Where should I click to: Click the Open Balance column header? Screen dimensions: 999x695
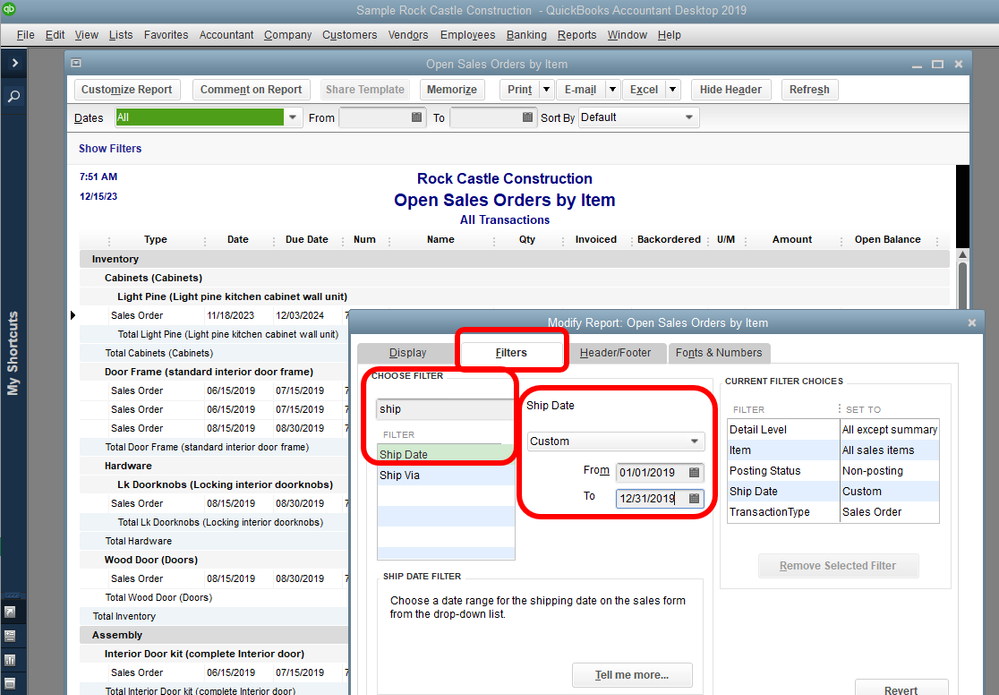click(888, 240)
